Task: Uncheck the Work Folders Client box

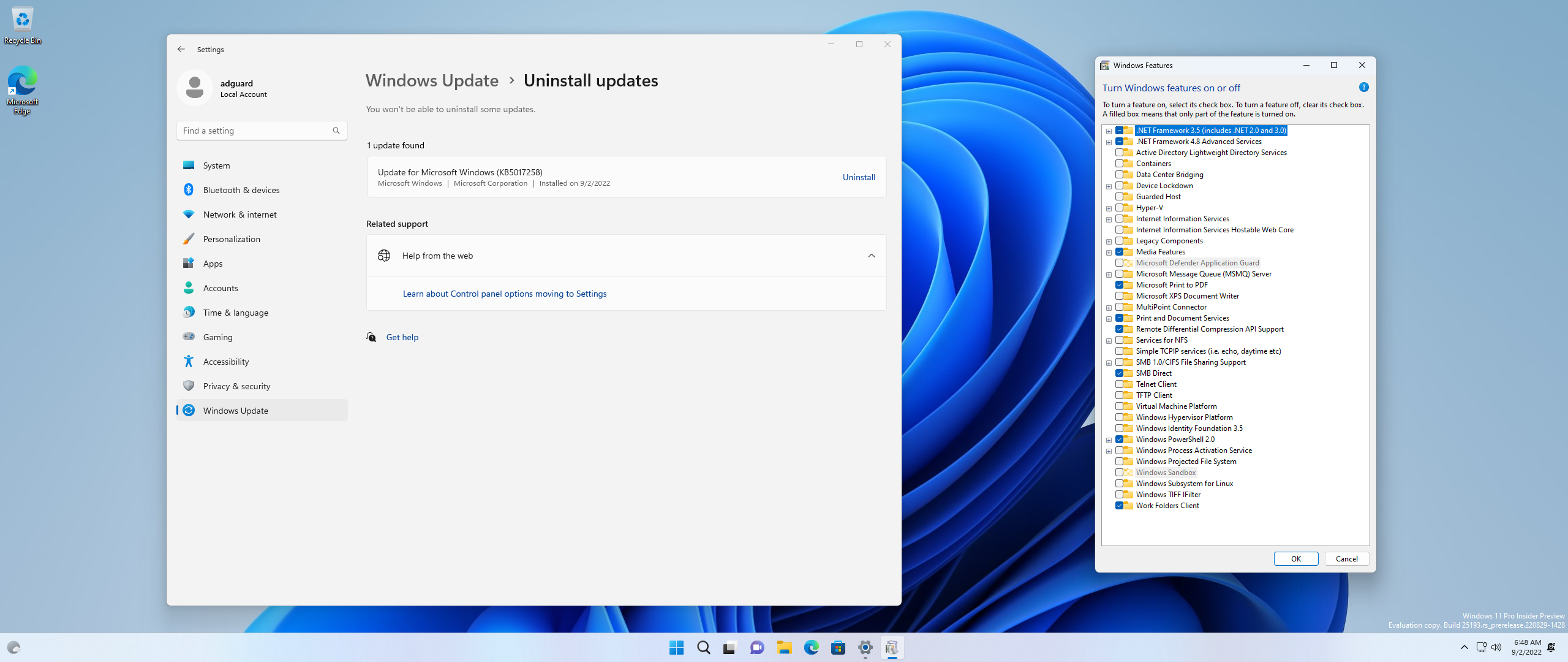Action: [1119, 506]
